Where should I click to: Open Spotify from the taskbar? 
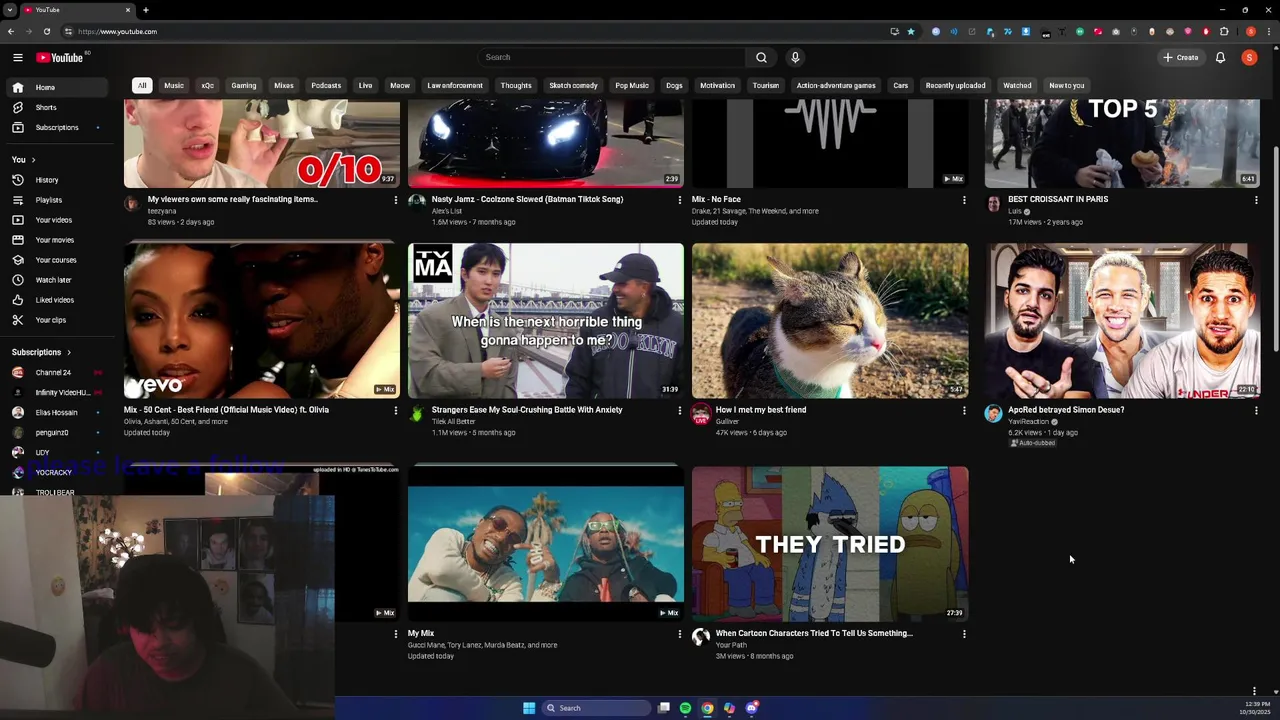685,708
